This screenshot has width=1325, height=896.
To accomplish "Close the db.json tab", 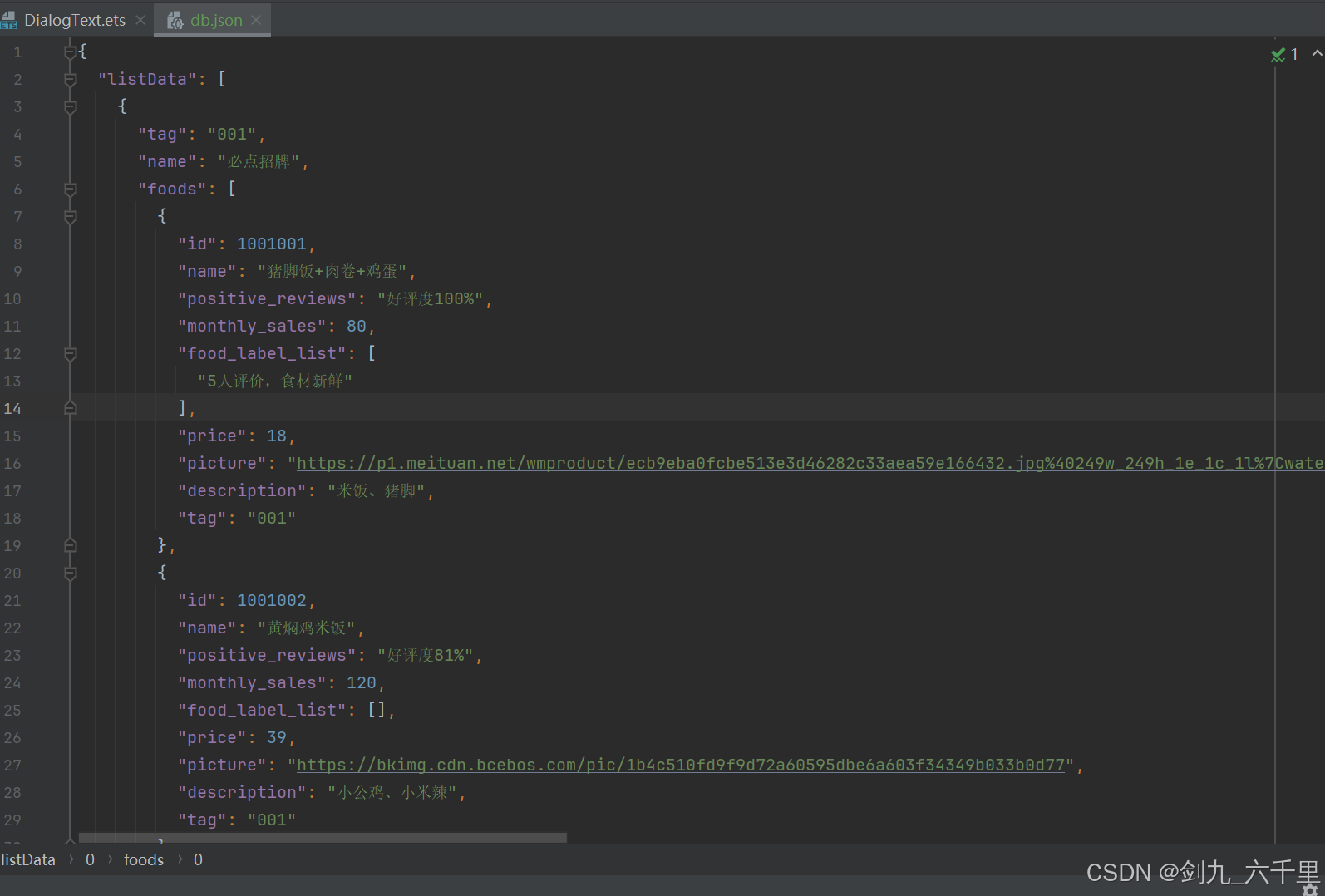I will (256, 20).
